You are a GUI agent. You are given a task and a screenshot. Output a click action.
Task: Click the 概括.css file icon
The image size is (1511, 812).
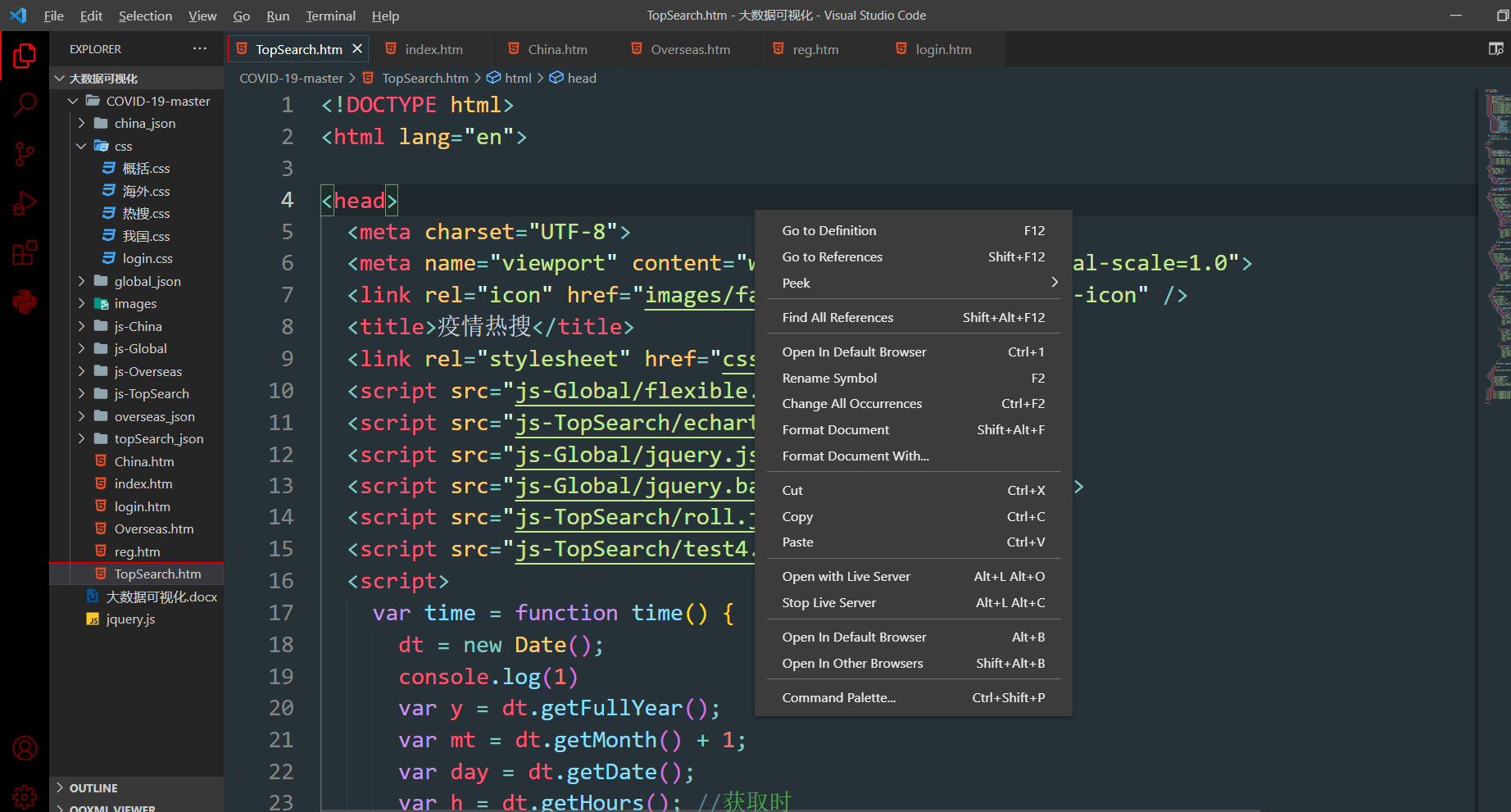tap(109, 168)
